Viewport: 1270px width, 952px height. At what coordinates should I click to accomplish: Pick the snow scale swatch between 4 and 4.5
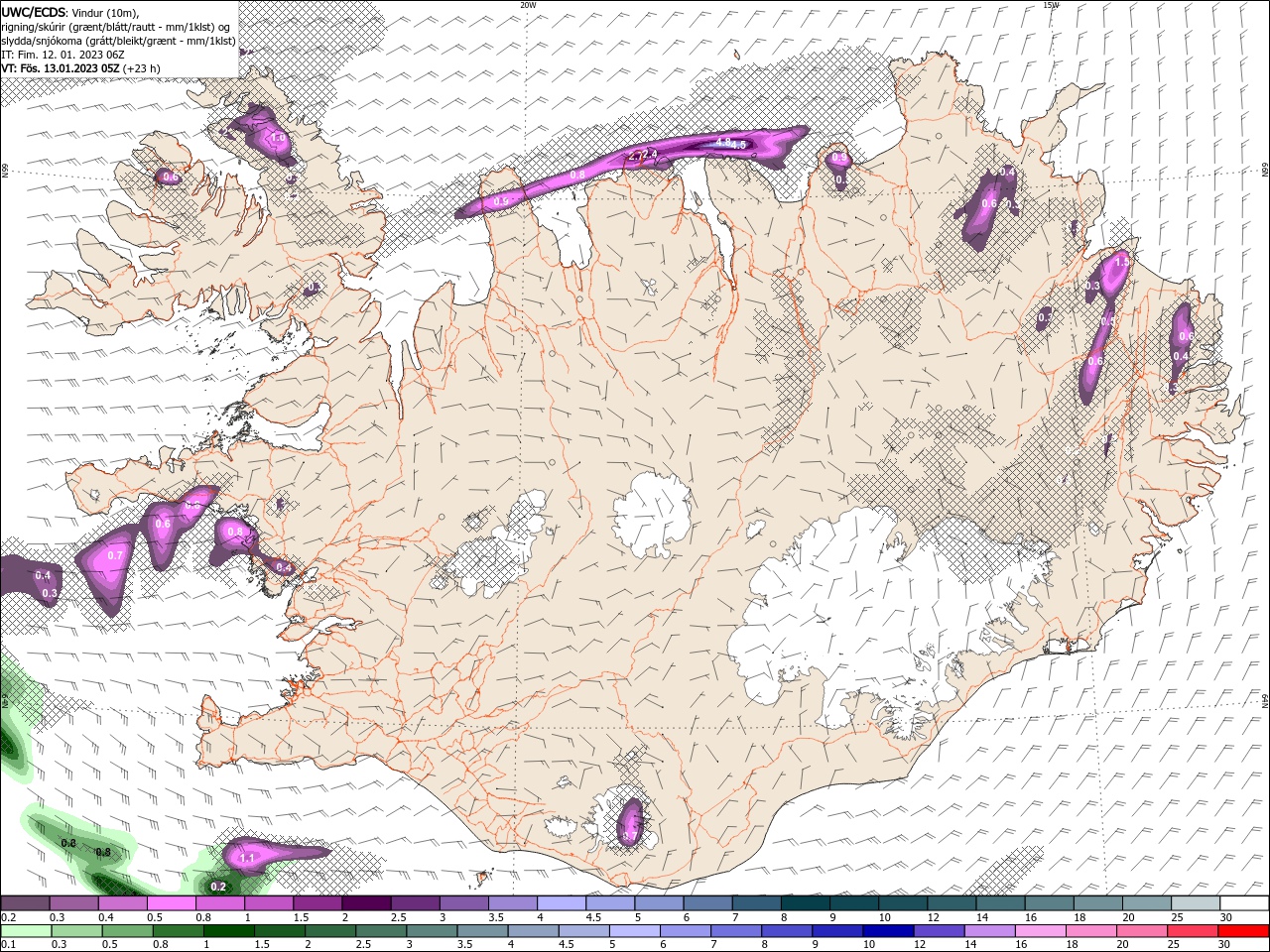pyautogui.click(x=560, y=903)
